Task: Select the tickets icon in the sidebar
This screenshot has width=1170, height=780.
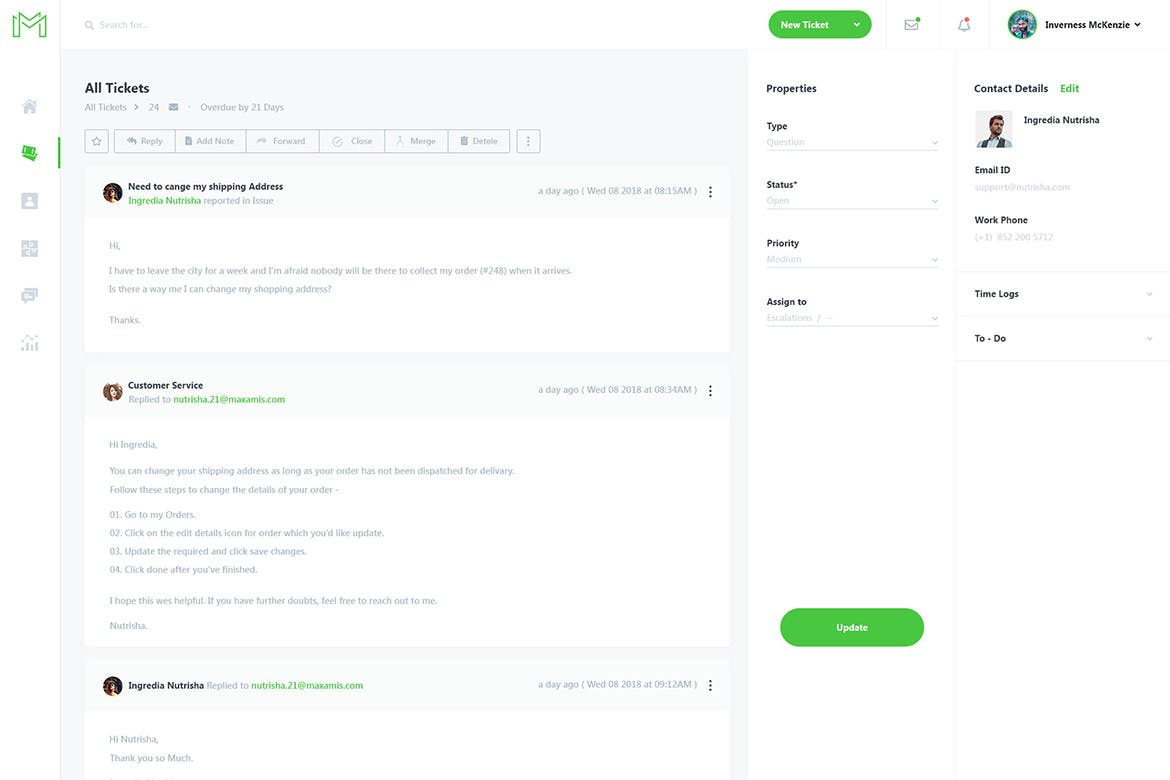Action: click(x=29, y=153)
